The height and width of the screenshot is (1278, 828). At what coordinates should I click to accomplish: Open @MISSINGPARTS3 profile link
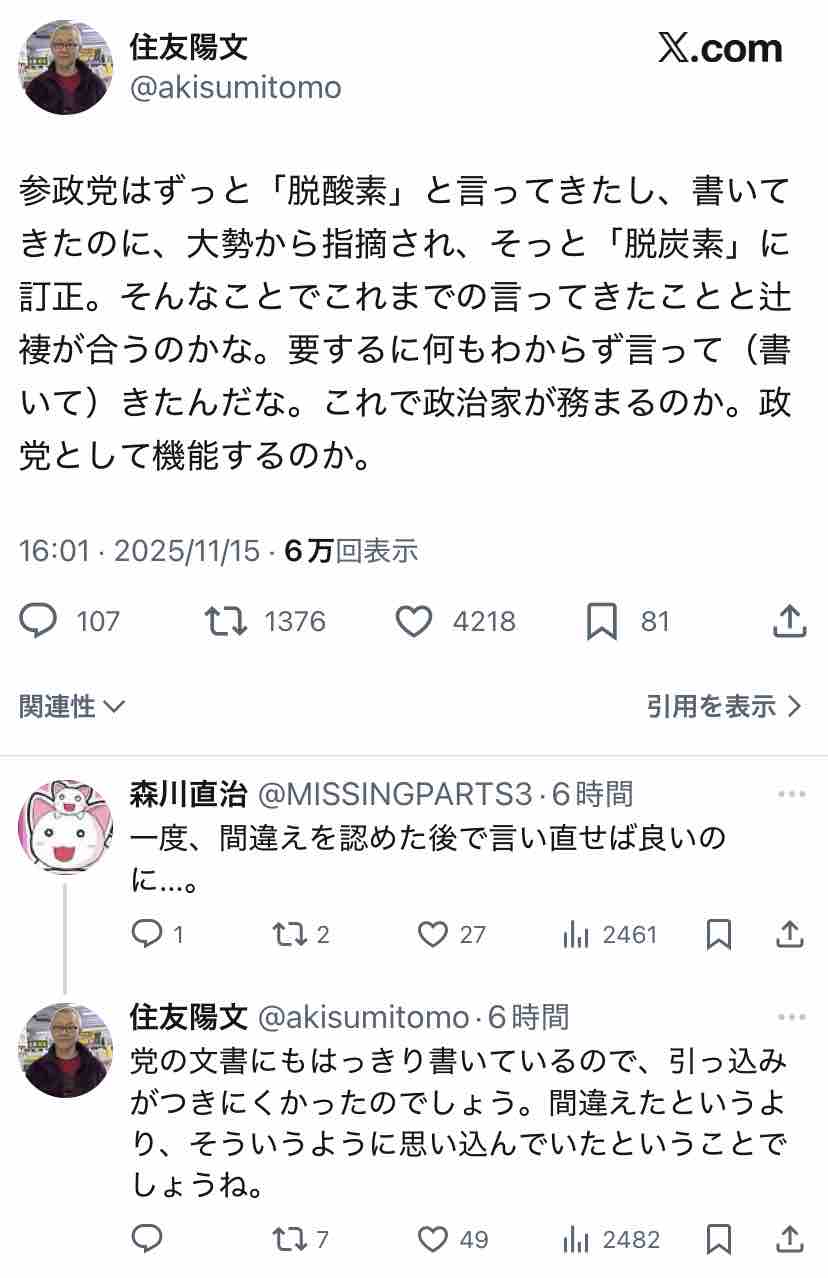pyautogui.click(x=395, y=795)
